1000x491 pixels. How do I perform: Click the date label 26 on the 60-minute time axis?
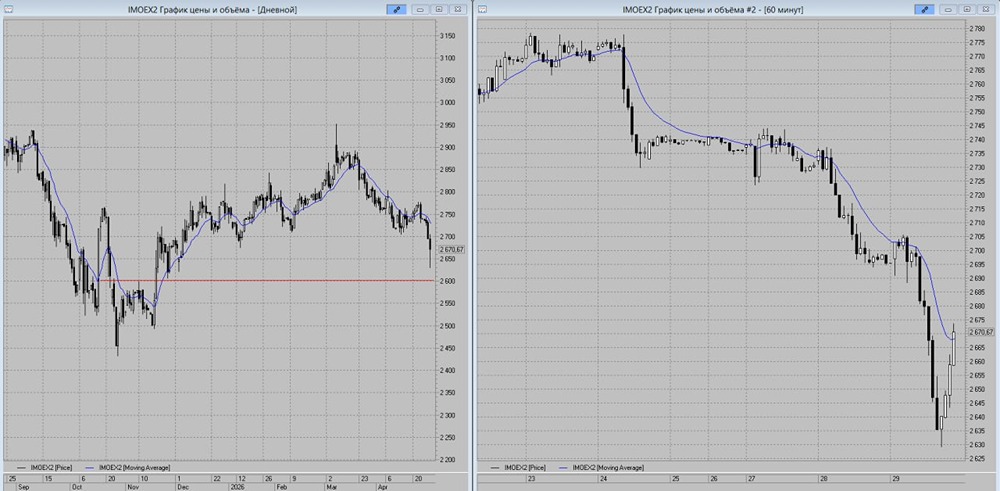[714, 478]
